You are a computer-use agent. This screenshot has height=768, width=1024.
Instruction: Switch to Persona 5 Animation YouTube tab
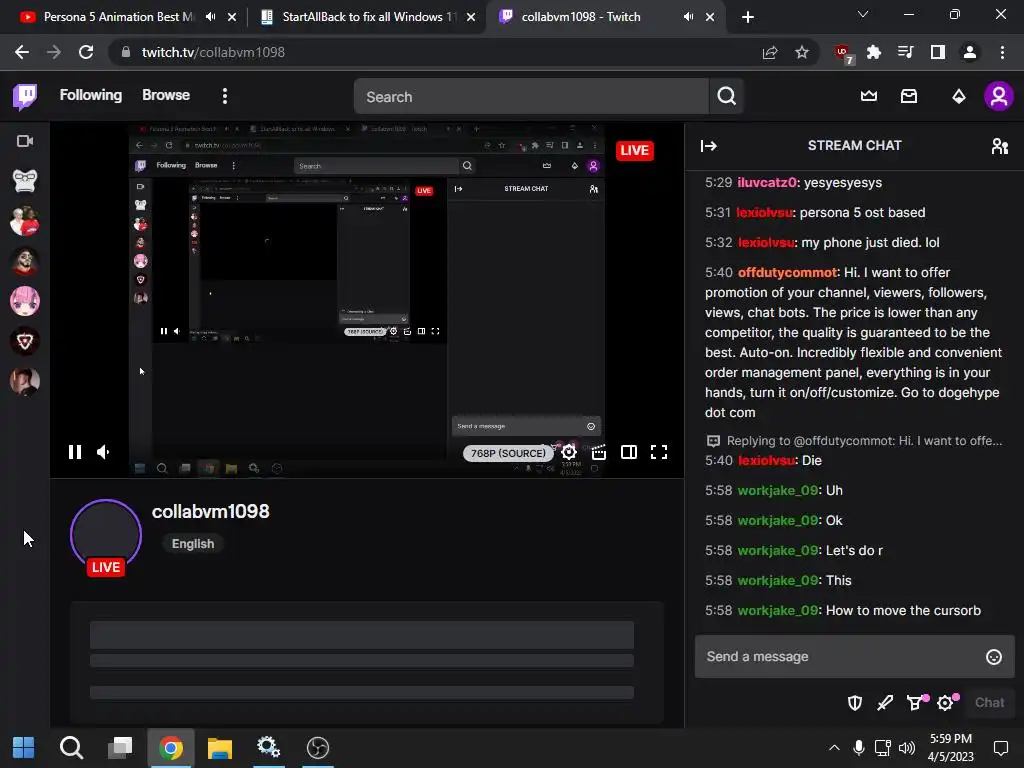(118, 17)
